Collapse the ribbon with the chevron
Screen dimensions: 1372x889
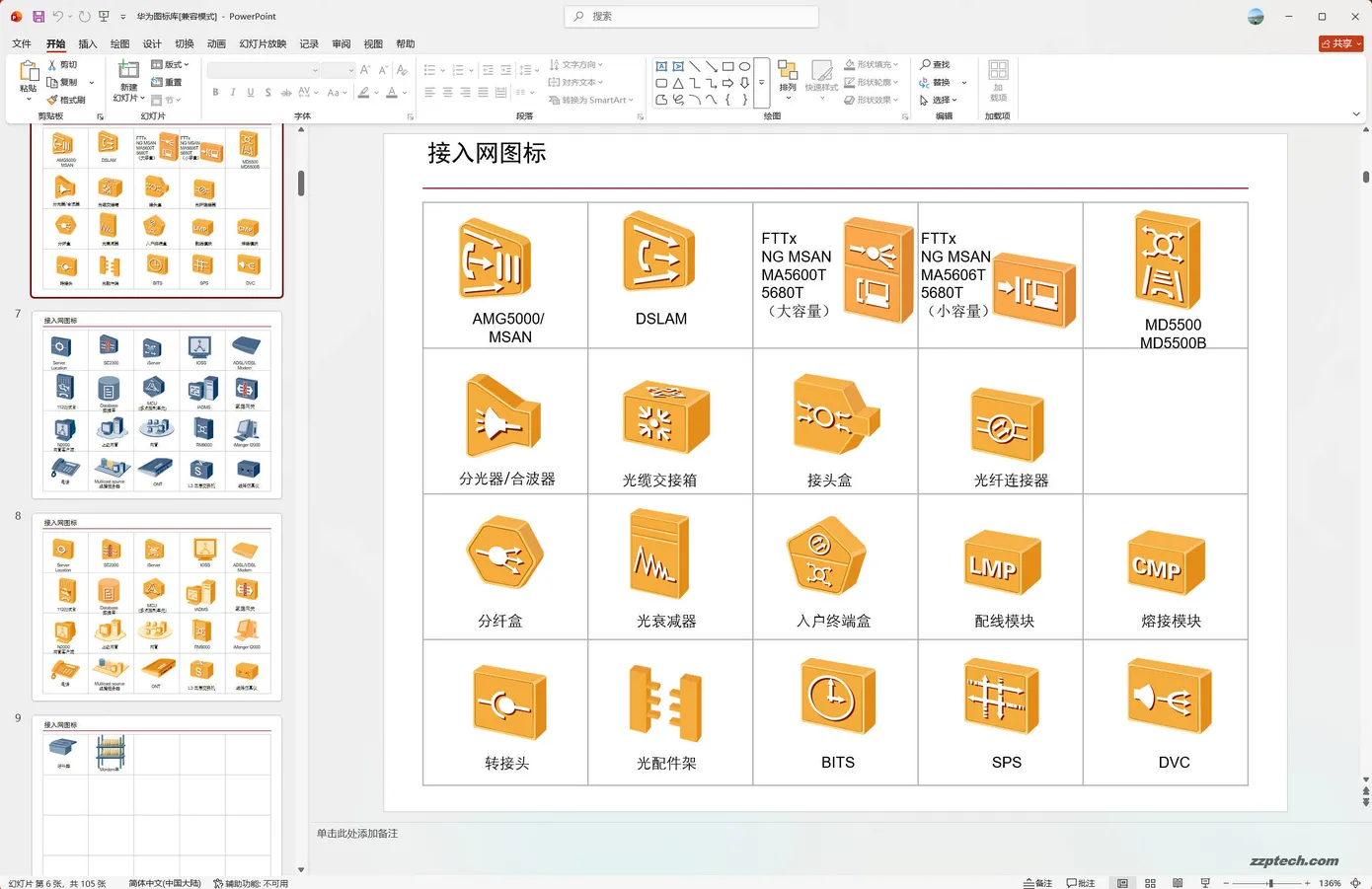1356,114
